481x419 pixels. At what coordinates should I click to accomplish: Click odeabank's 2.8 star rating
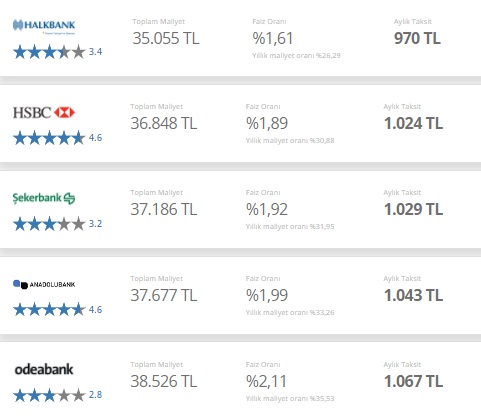[x=57, y=395]
